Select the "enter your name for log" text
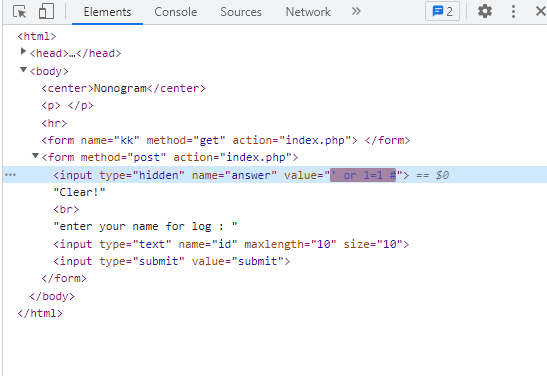 point(145,226)
